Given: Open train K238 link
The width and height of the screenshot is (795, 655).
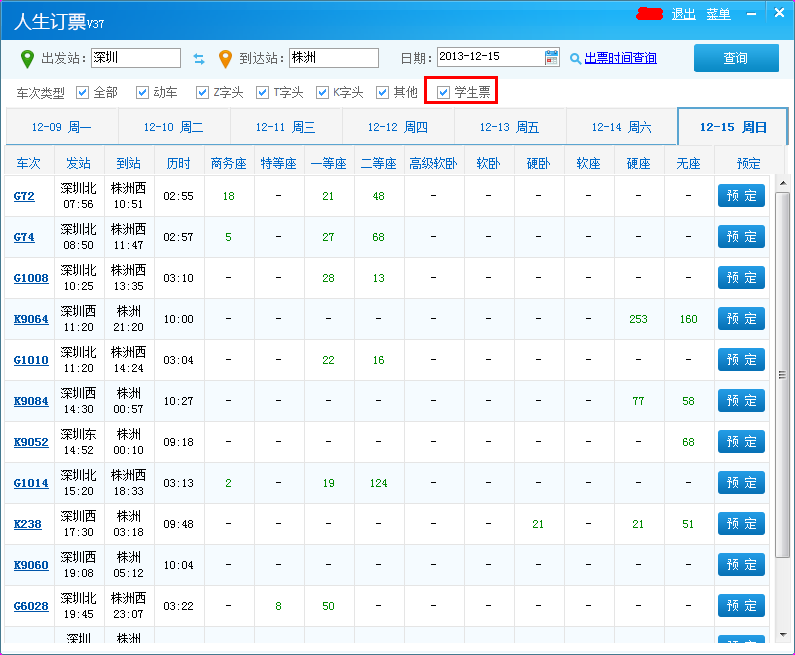Looking at the screenshot, I should point(27,525).
